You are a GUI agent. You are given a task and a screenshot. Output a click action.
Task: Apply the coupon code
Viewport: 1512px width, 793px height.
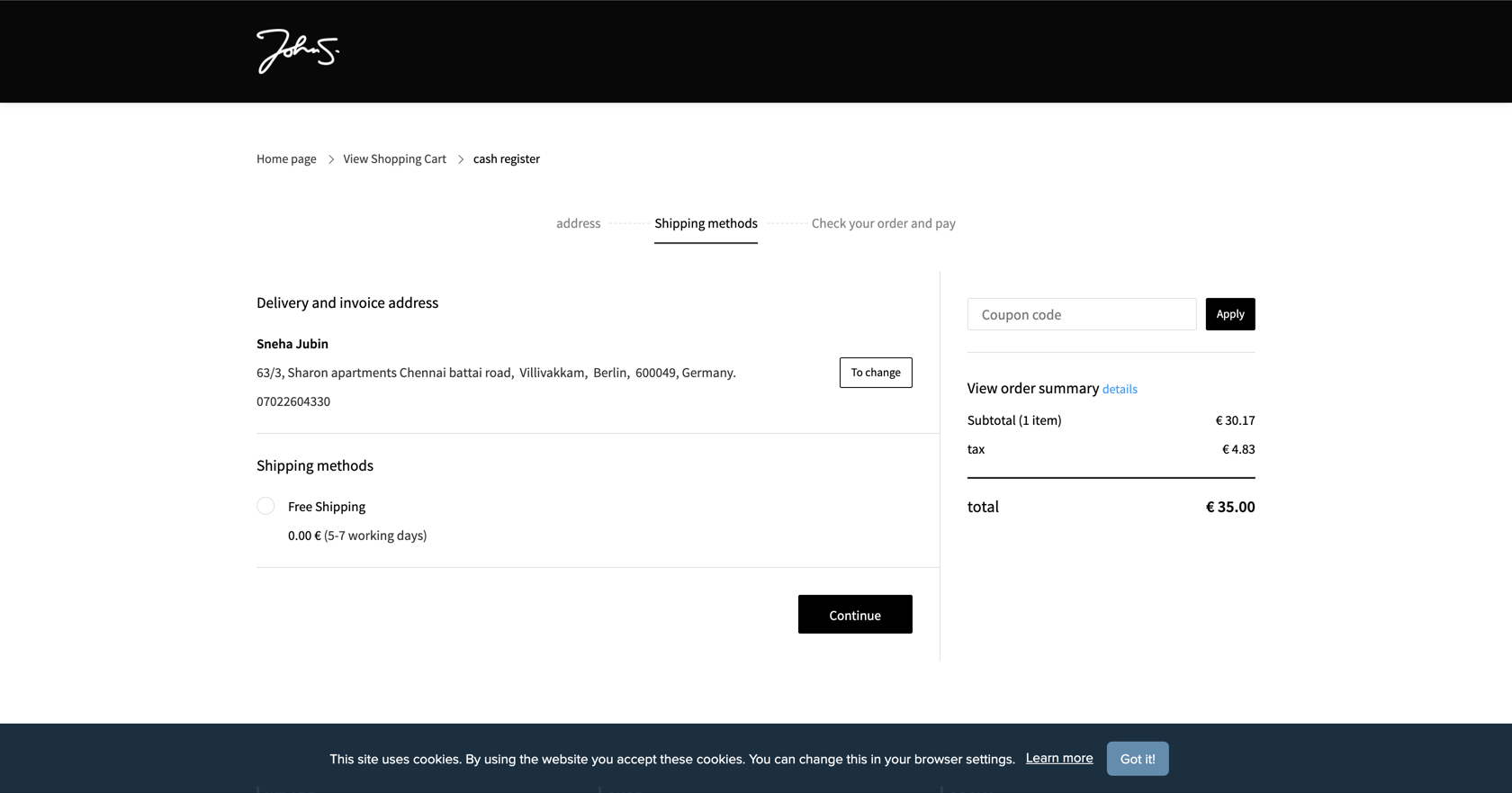[1229, 314]
